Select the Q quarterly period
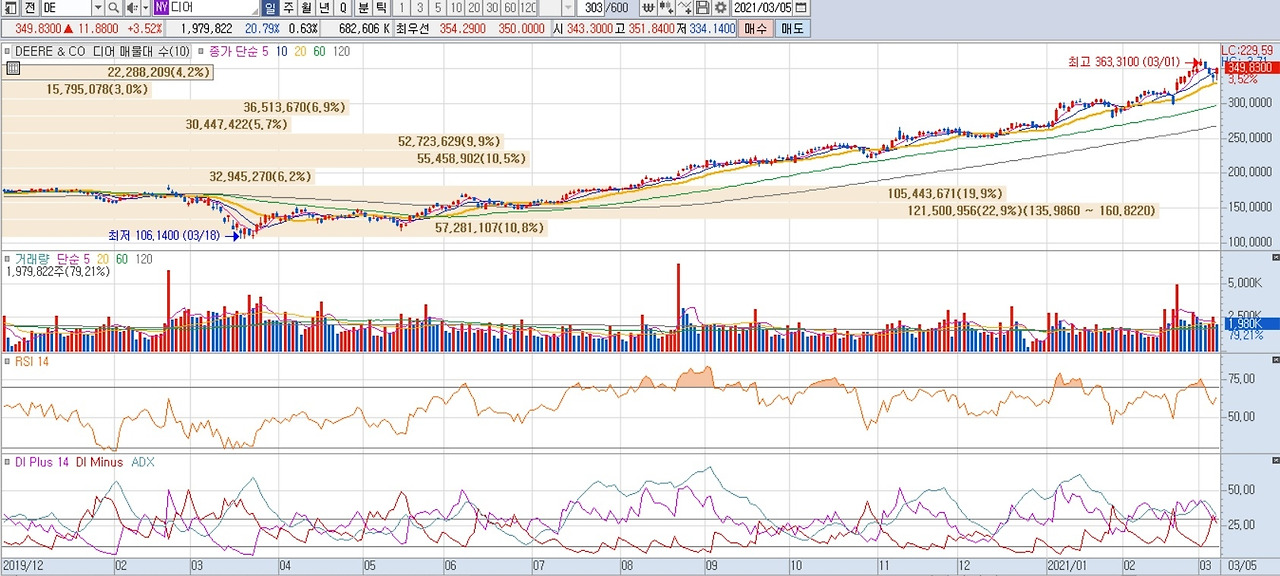Viewport: 1280px width, 576px height. coord(343,8)
